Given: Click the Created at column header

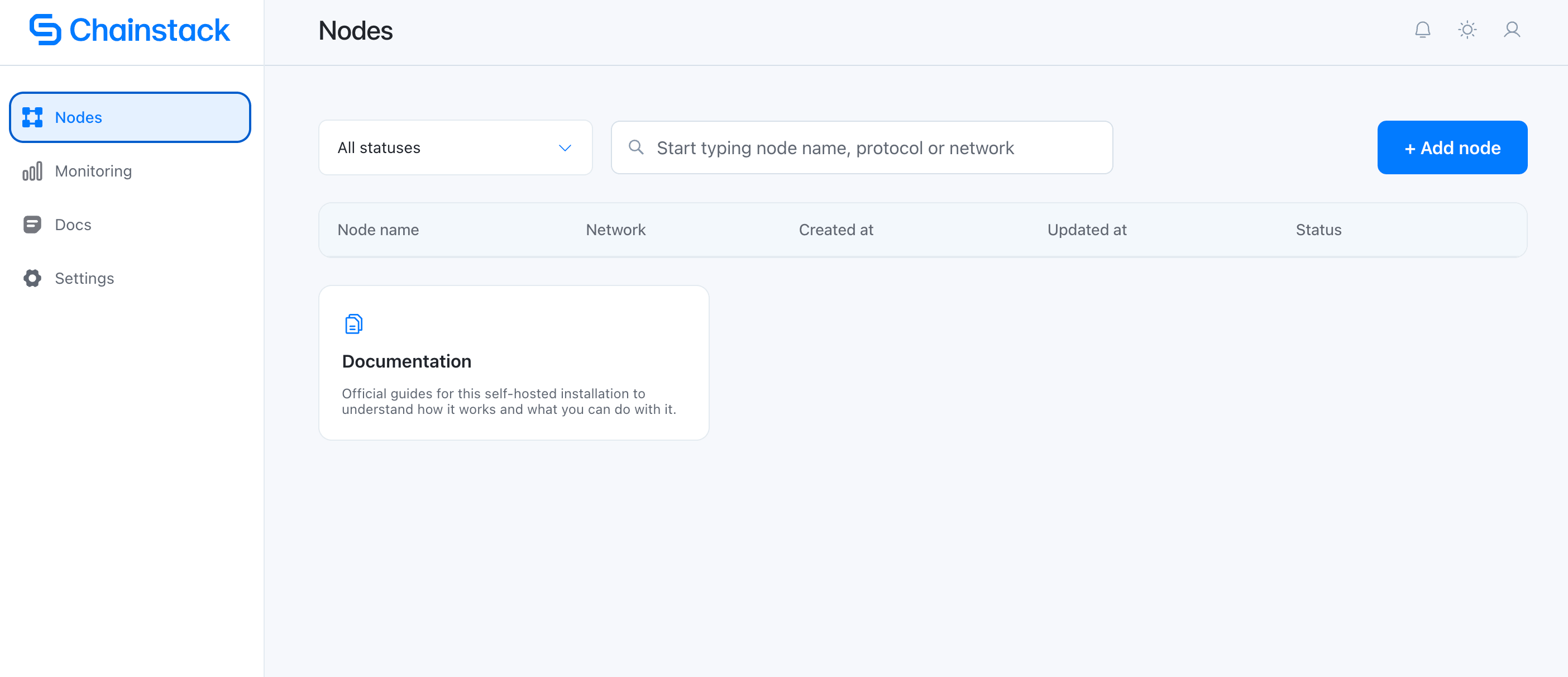Looking at the screenshot, I should coord(836,230).
